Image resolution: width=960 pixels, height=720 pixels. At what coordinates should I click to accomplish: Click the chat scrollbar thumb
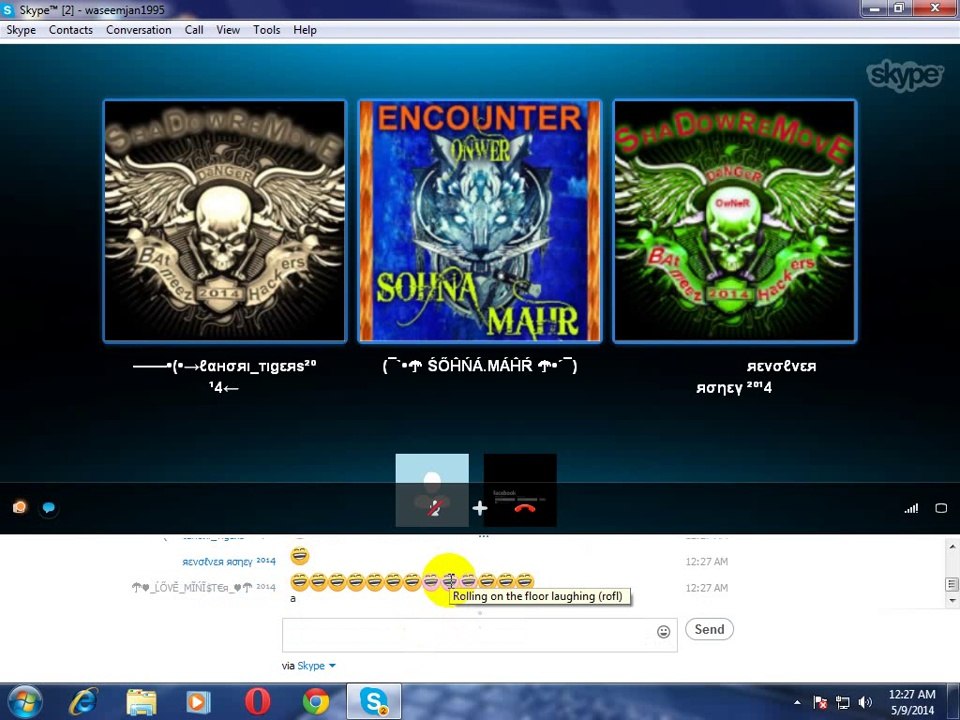(x=952, y=584)
